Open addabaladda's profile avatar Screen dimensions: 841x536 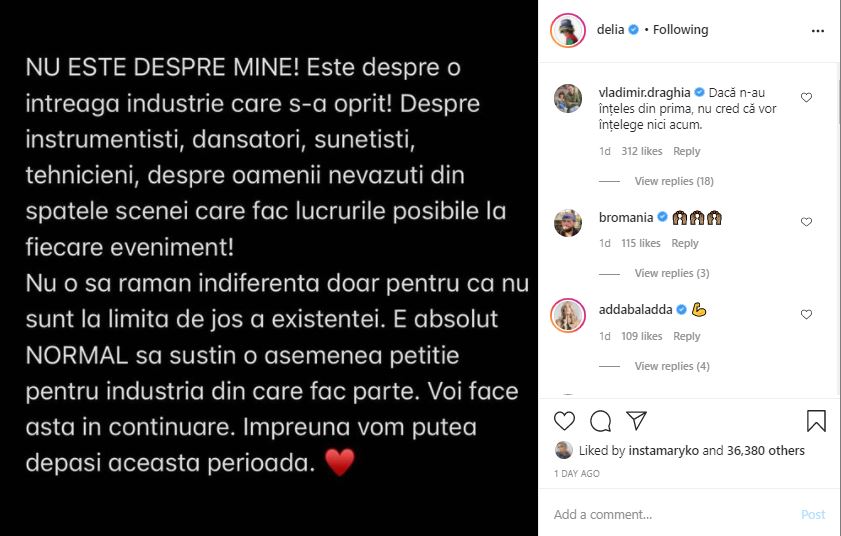[567, 315]
